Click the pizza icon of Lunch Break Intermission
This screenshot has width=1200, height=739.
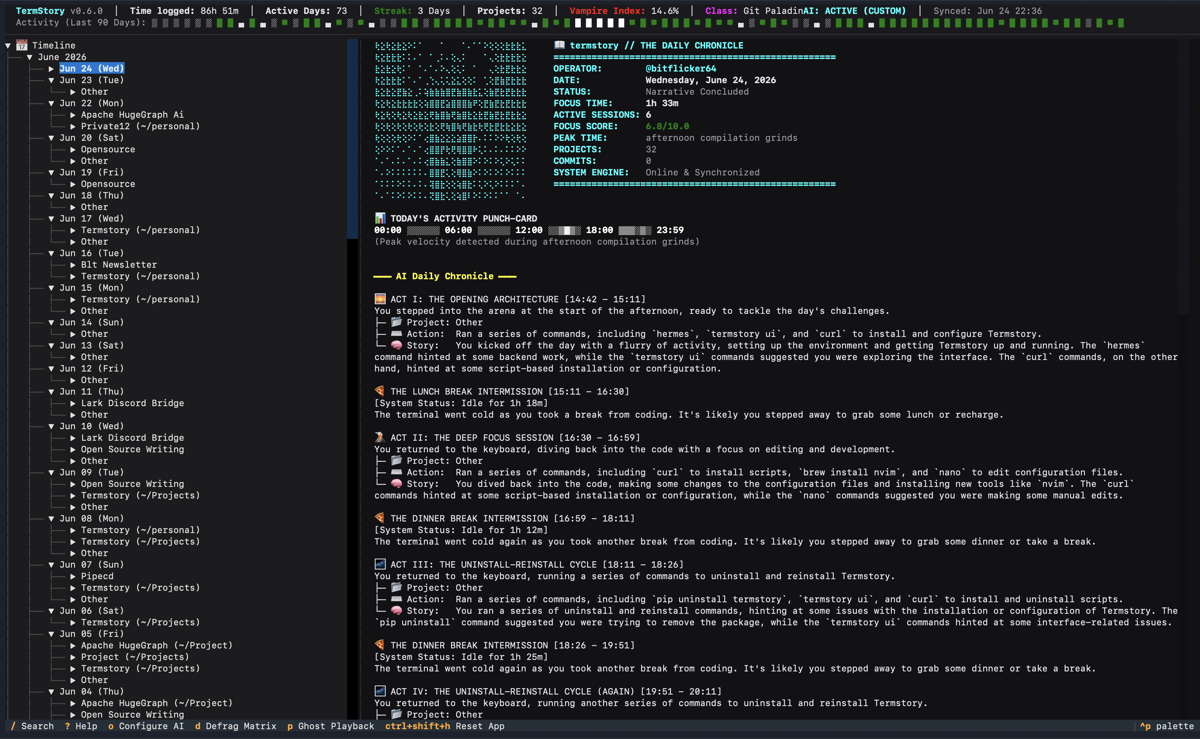[380, 391]
